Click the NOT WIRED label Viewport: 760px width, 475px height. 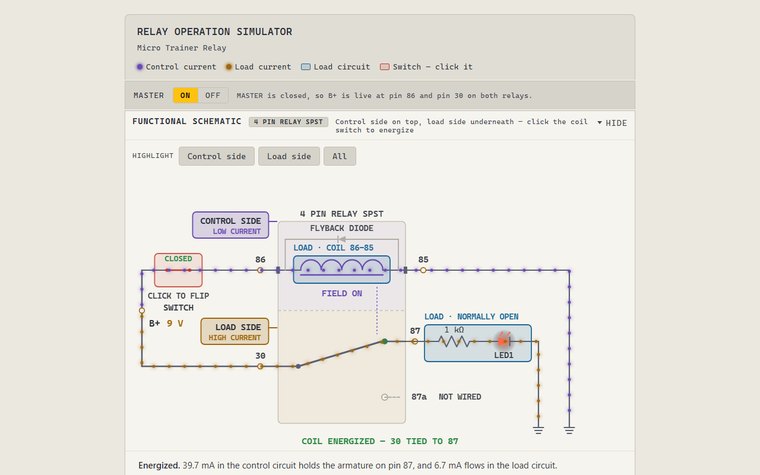coord(459,396)
